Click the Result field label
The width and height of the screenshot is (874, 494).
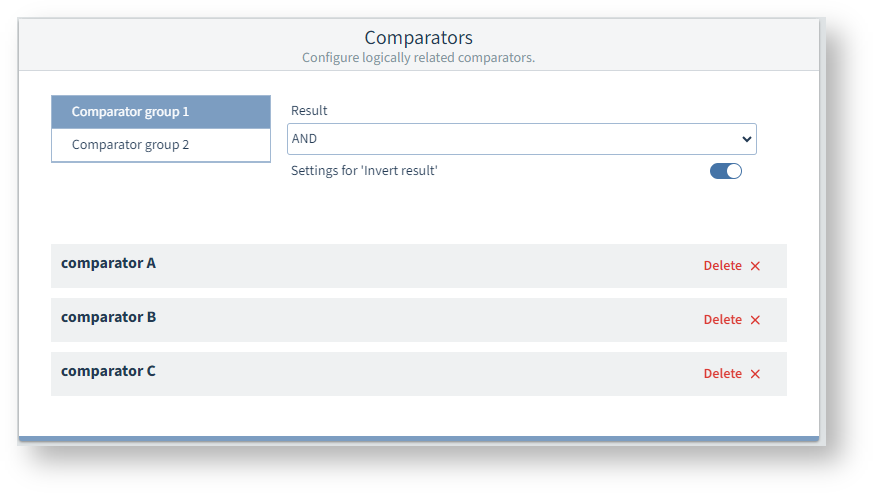tap(309, 111)
